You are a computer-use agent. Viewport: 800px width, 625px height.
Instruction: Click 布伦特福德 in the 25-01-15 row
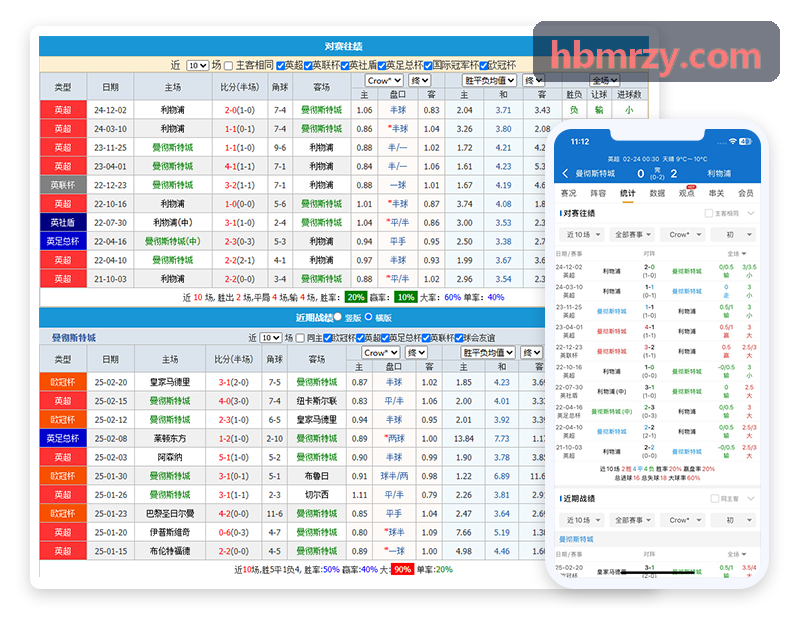tap(170, 551)
